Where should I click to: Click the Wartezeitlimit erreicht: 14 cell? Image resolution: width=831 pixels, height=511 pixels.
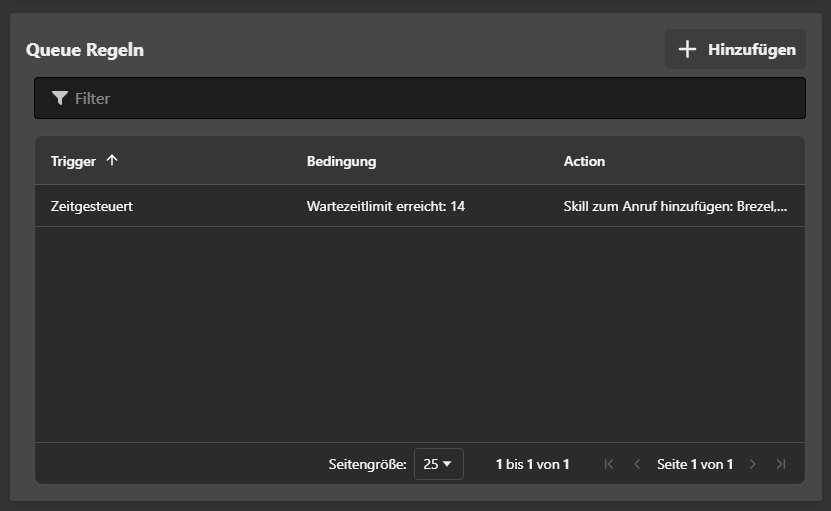(x=385, y=206)
